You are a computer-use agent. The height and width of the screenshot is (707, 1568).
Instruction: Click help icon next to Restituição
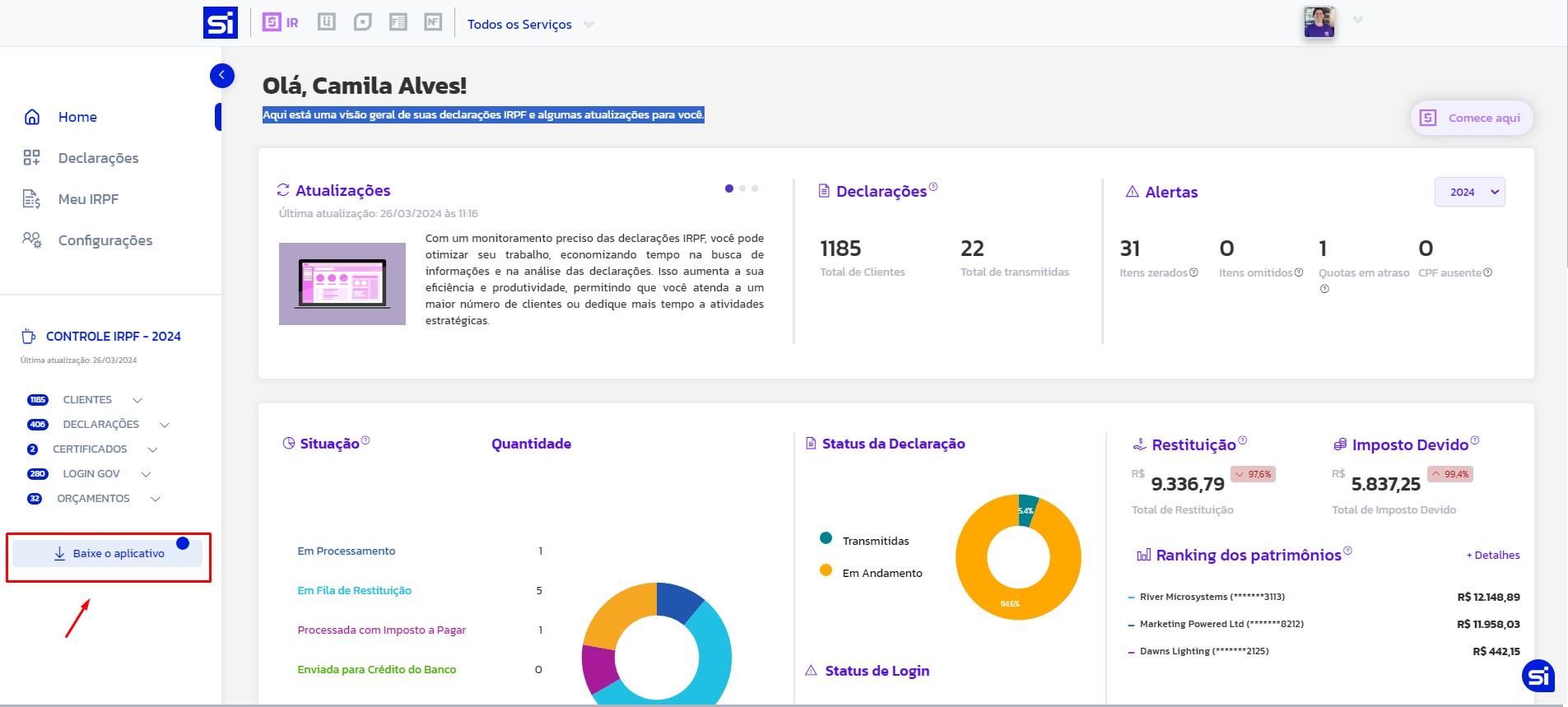pos(1243,440)
